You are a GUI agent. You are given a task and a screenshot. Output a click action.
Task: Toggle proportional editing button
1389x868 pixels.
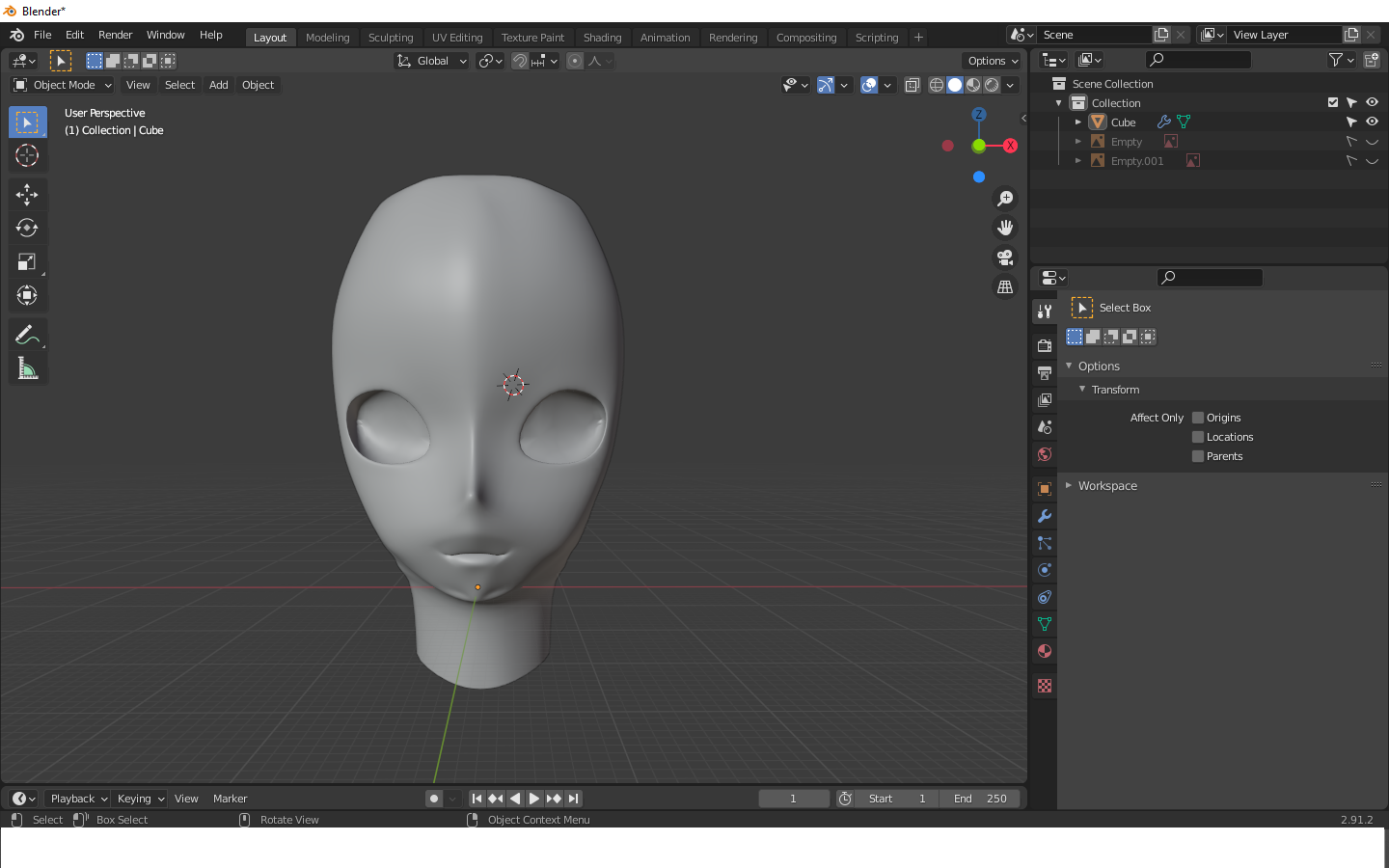(575, 61)
